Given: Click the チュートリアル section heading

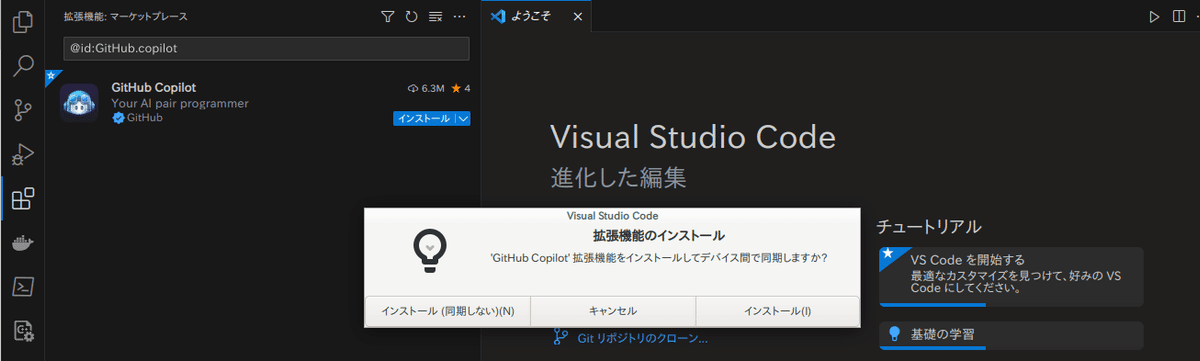Looking at the screenshot, I should (x=929, y=226).
